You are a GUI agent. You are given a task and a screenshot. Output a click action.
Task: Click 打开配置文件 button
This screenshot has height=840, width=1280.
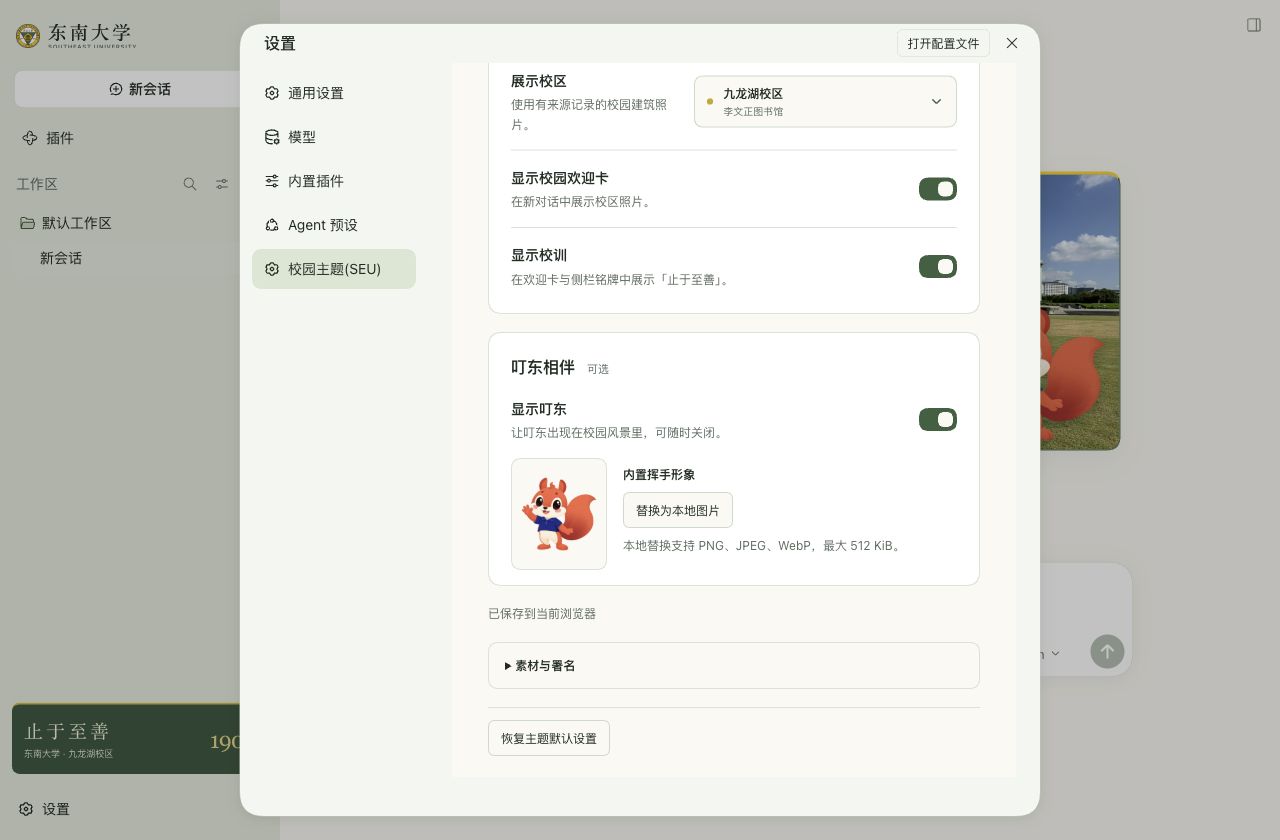(943, 43)
